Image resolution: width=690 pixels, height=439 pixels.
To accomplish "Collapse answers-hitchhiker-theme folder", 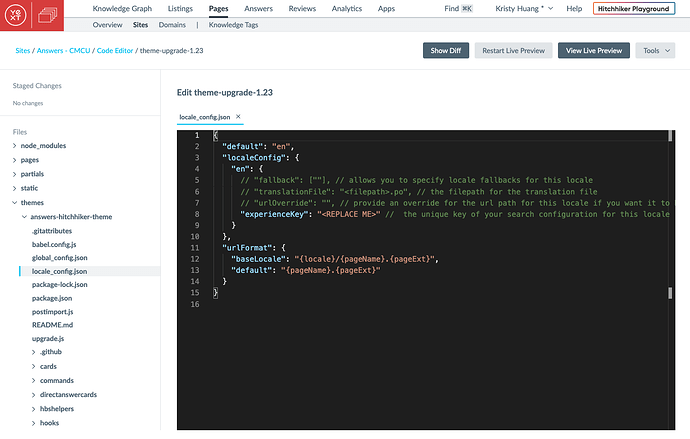I will click(x=24, y=216).
